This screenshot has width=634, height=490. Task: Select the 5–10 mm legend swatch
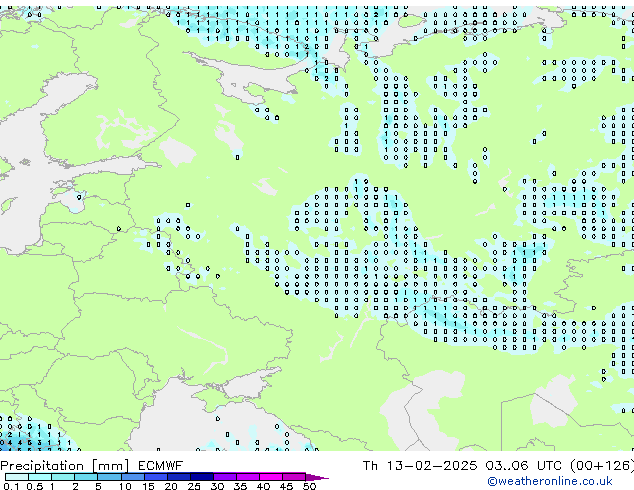coord(109,477)
